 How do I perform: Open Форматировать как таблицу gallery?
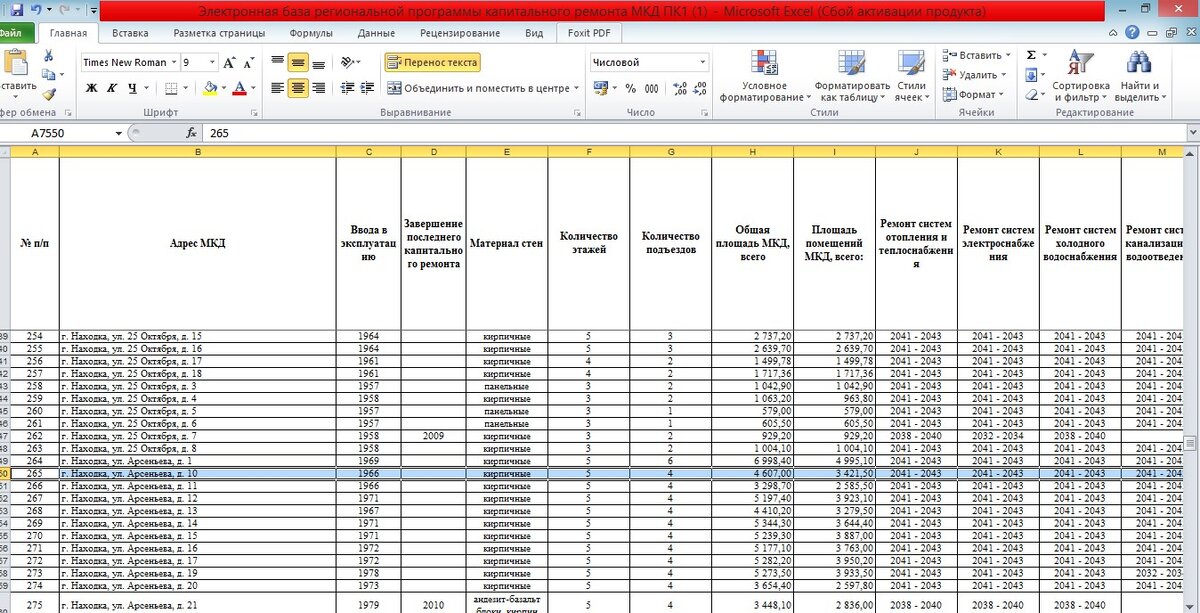852,75
